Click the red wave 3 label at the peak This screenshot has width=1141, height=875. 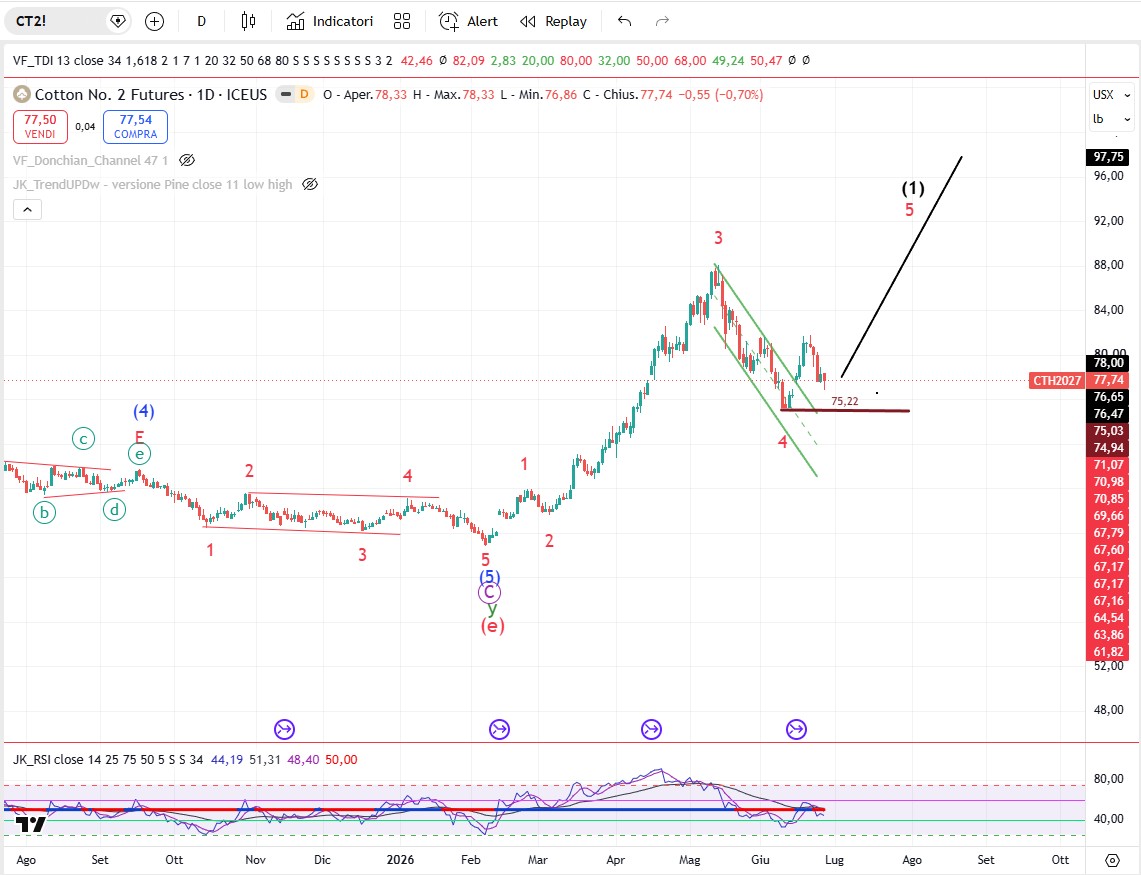click(x=718, y=238)
